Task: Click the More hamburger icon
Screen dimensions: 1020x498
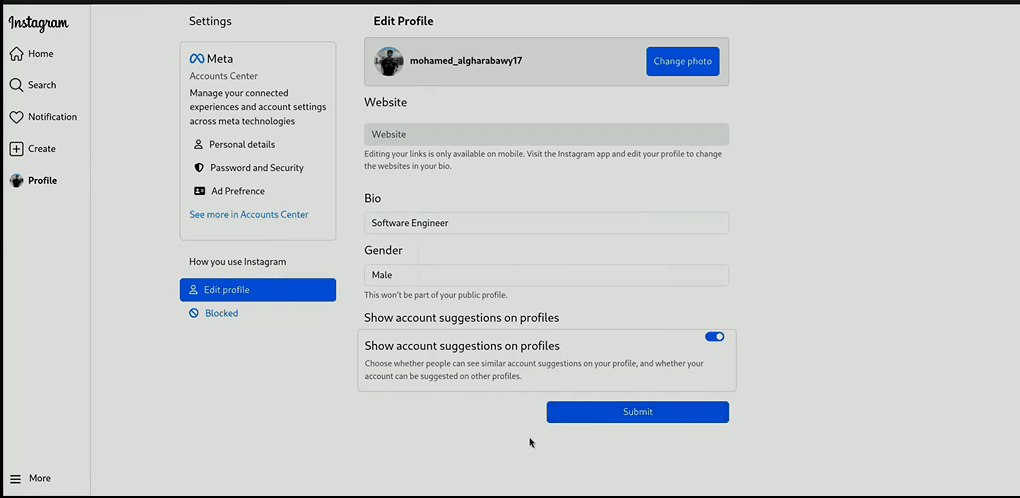Action: click(x=16, y=478)
